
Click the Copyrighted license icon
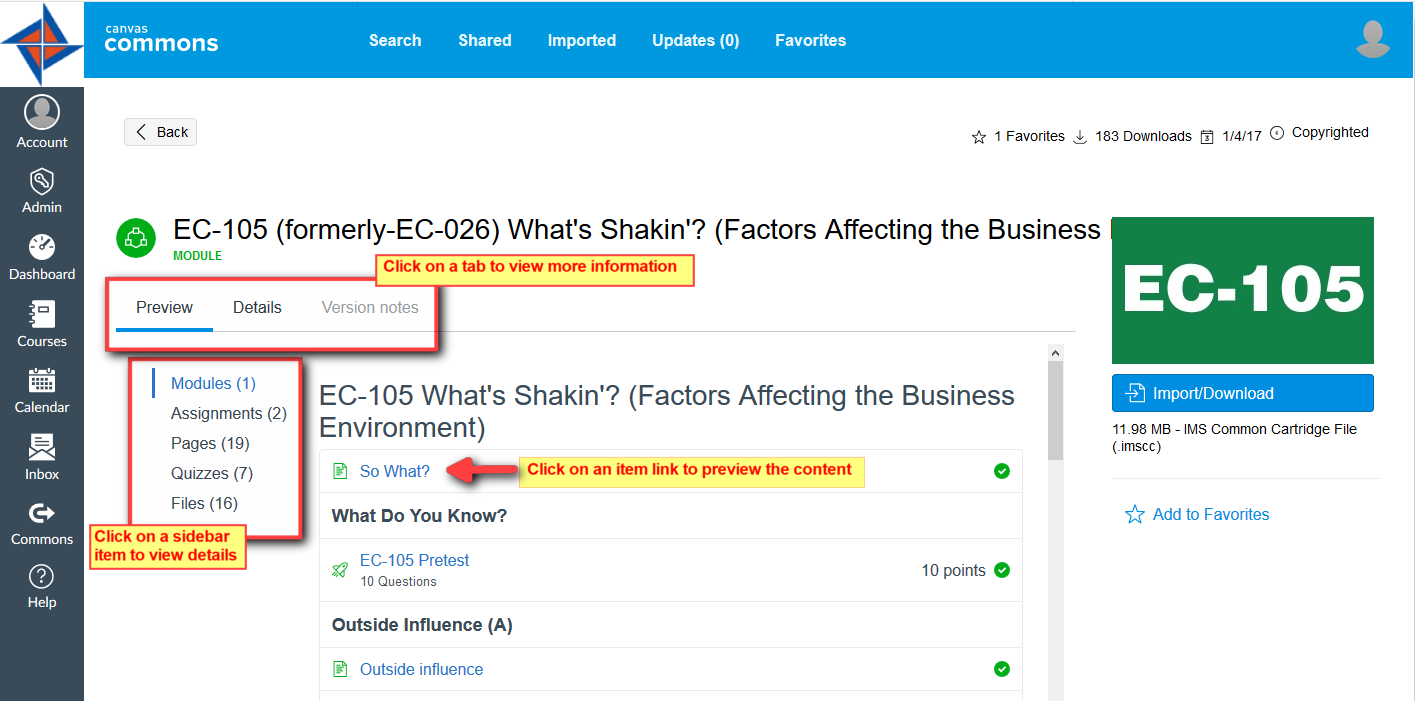[1277, 133]
